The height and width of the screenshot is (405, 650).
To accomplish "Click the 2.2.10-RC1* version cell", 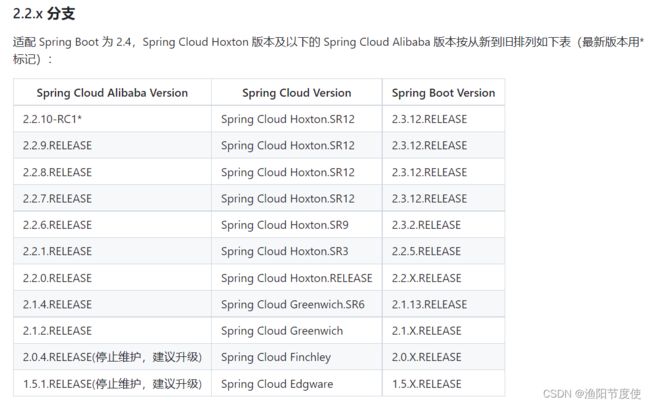I will coord(112,119).
